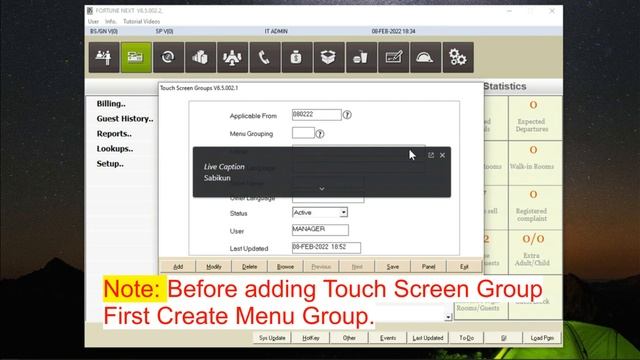The width and height of the screenshot is (640, 360).
Task: Open the front desk guests module icon
Action: 104,58
